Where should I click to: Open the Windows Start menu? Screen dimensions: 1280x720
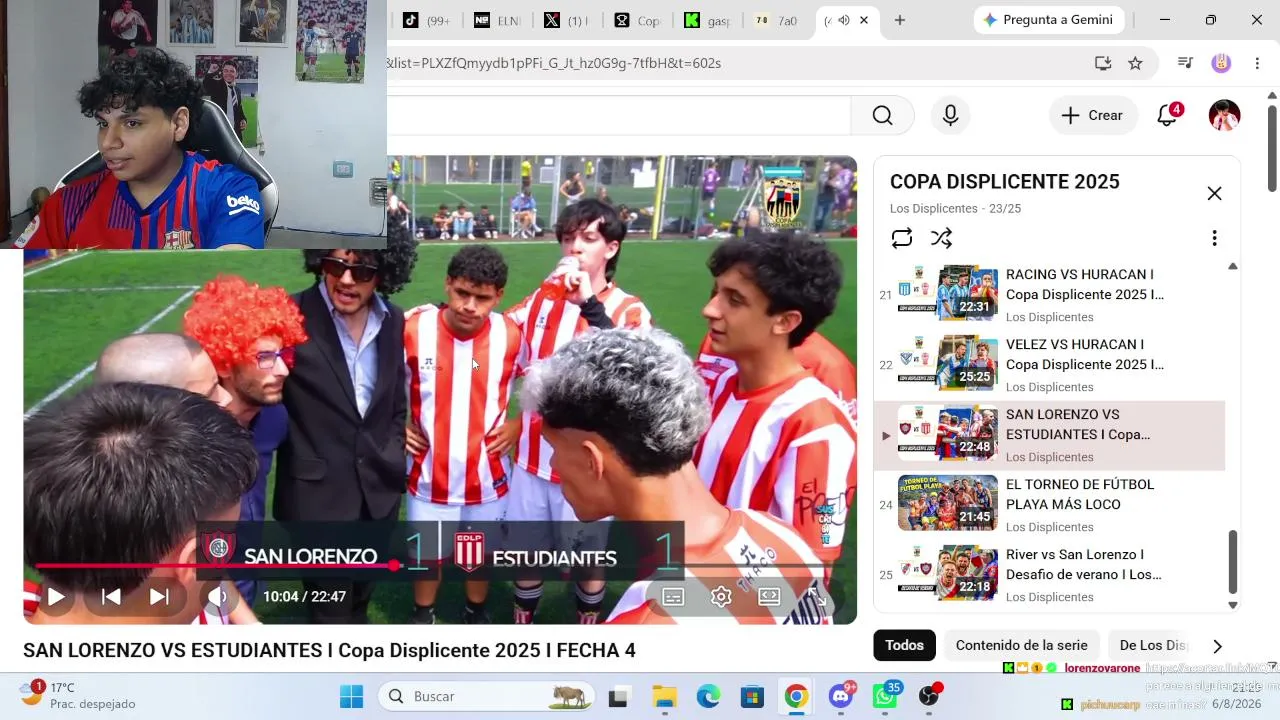(x=352, y=696)
